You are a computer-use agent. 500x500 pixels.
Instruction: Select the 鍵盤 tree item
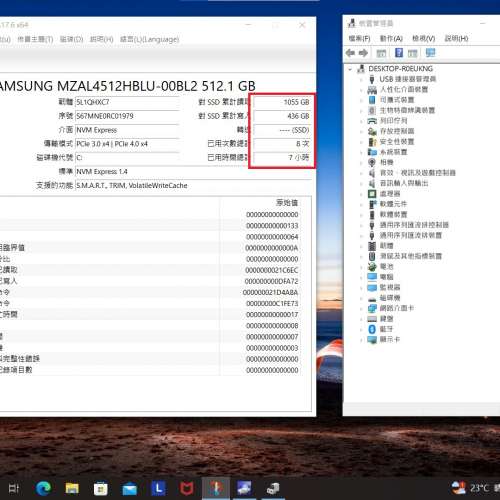click(387, 318)
